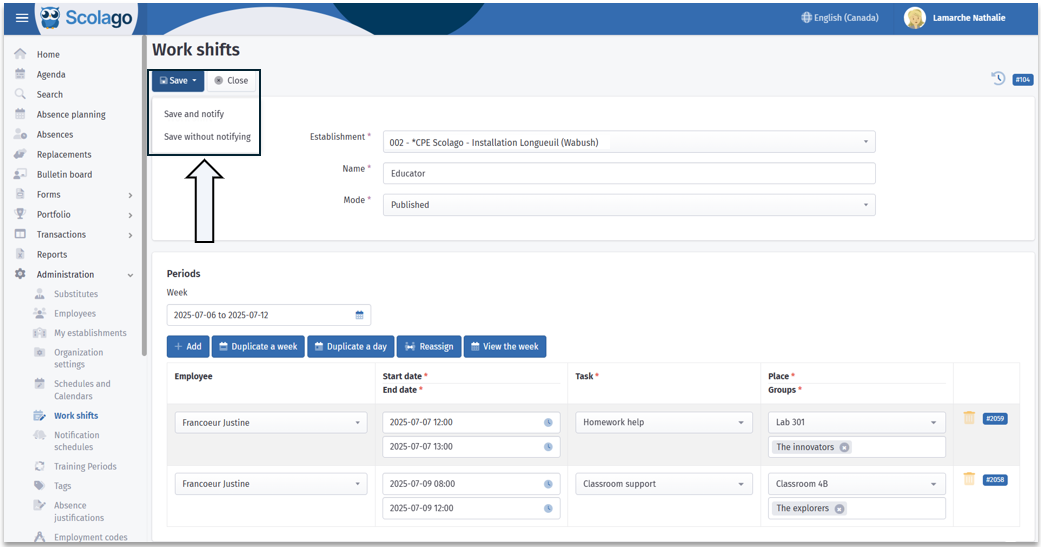Click the Search magnifier icon in sidebar
This screenshot has width=1041, height=547.
point(21,94)
